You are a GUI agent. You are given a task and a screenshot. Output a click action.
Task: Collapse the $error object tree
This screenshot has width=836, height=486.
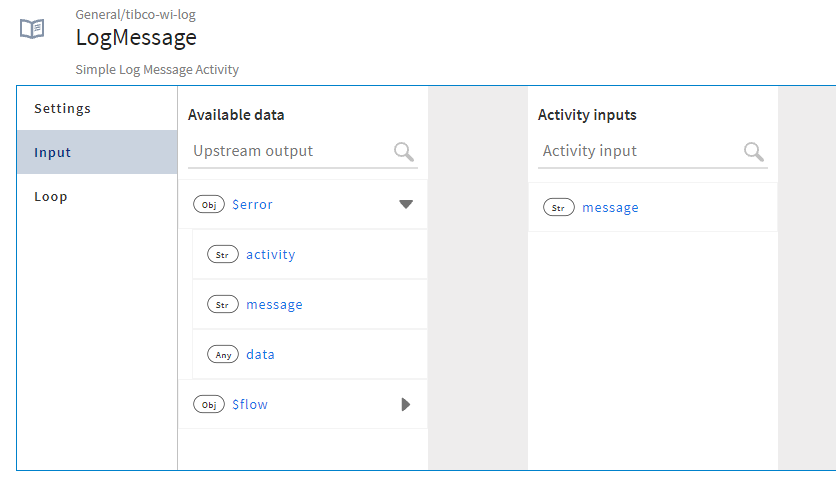pos(405,204)
